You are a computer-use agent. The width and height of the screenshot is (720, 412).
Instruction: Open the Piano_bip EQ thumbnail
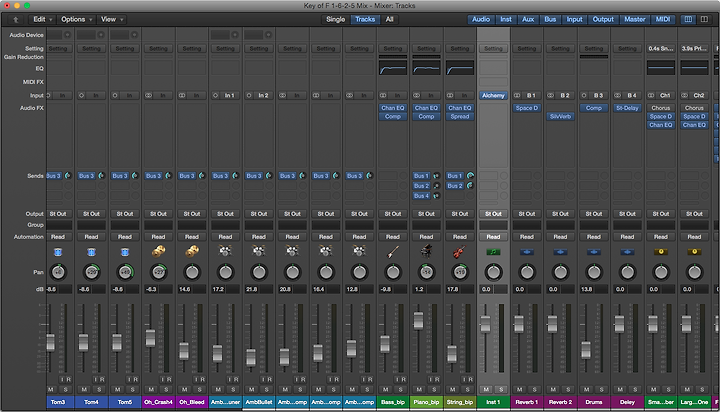point(427,68)
